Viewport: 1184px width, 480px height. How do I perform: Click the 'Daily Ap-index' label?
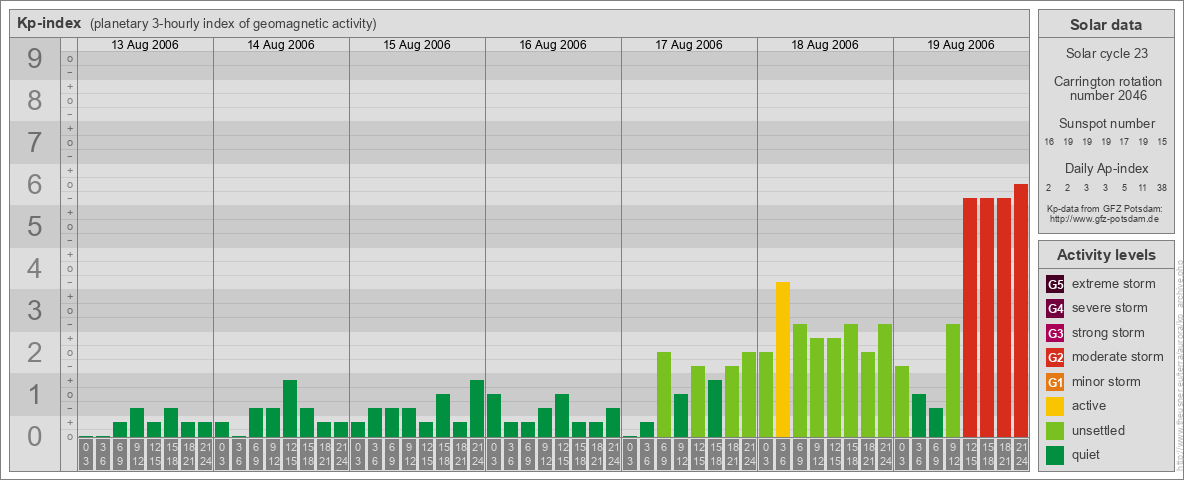(1106, 168)
